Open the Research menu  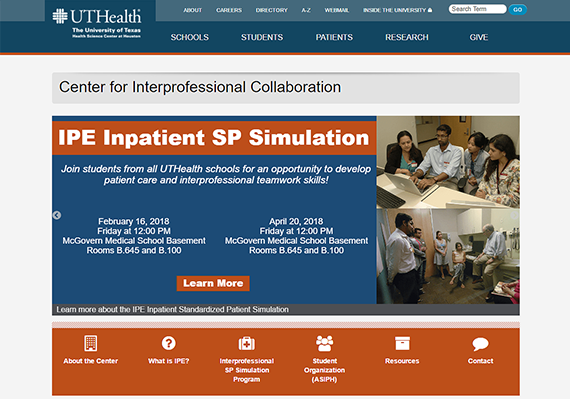coord(407,37)
